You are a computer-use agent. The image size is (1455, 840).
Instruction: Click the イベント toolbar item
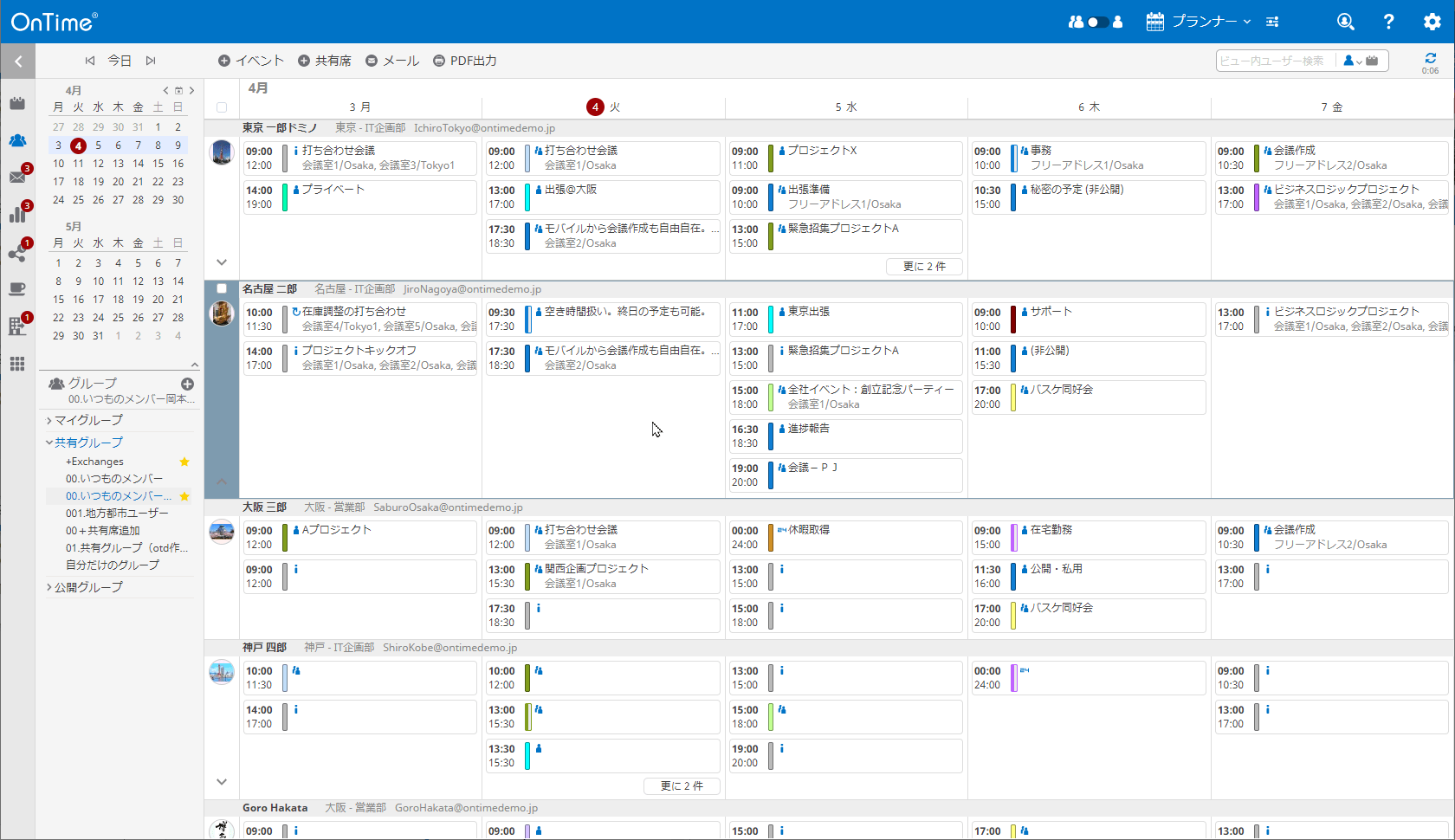coord(250,61)
